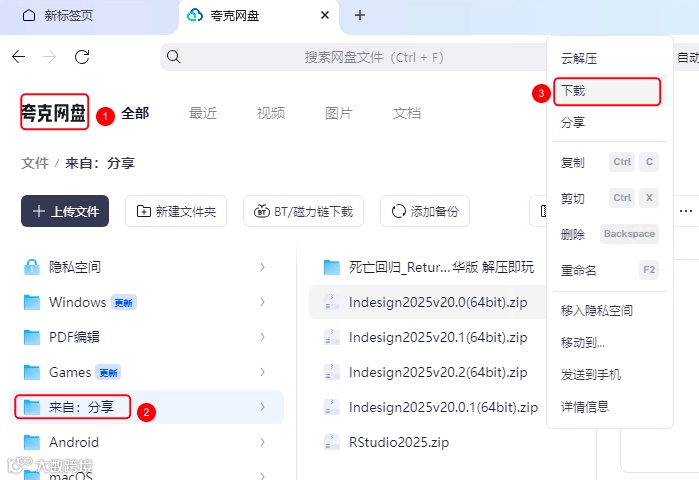Open the Android folder

[x=62, y=442]
